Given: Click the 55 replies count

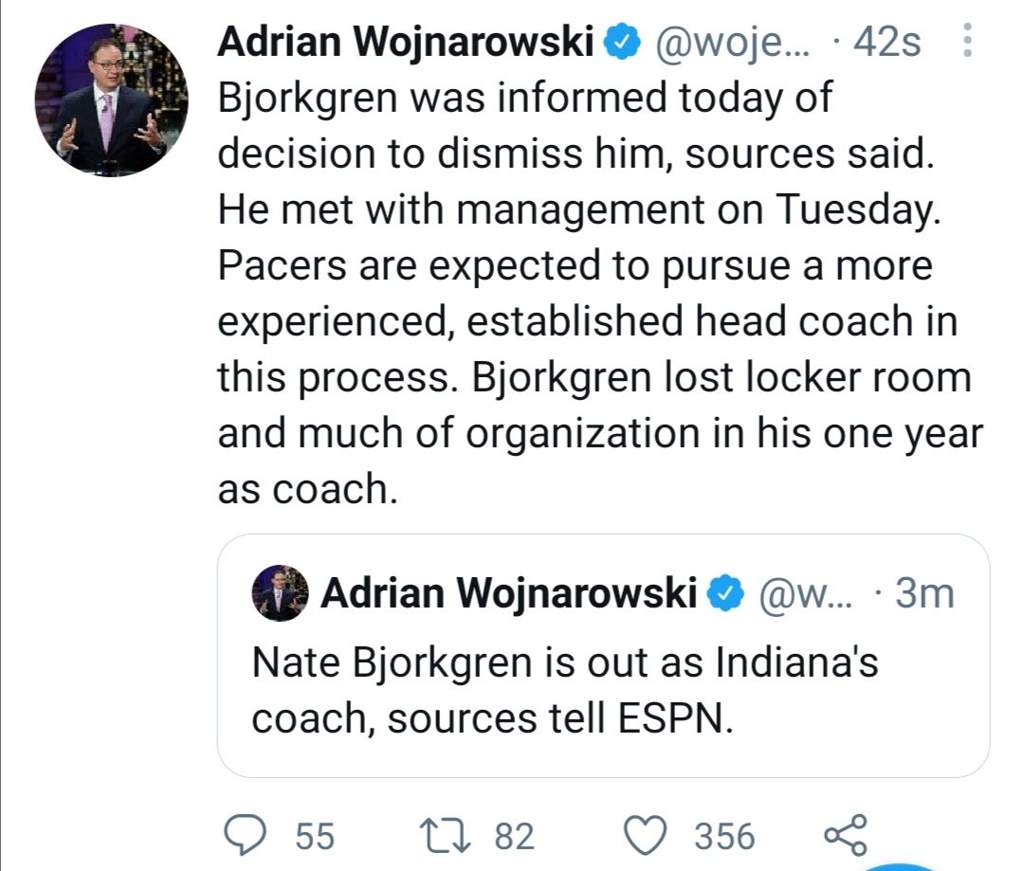Looking at the screenshot, I should (x=315, y=837).
